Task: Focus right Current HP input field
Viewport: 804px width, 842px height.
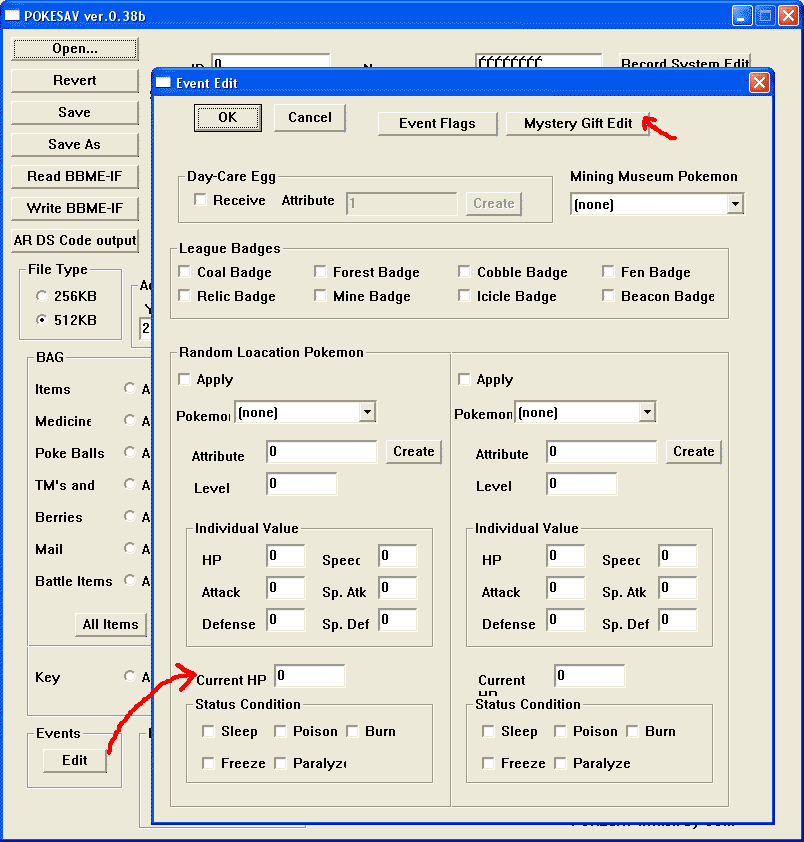Action: click(x=590, y=676)
